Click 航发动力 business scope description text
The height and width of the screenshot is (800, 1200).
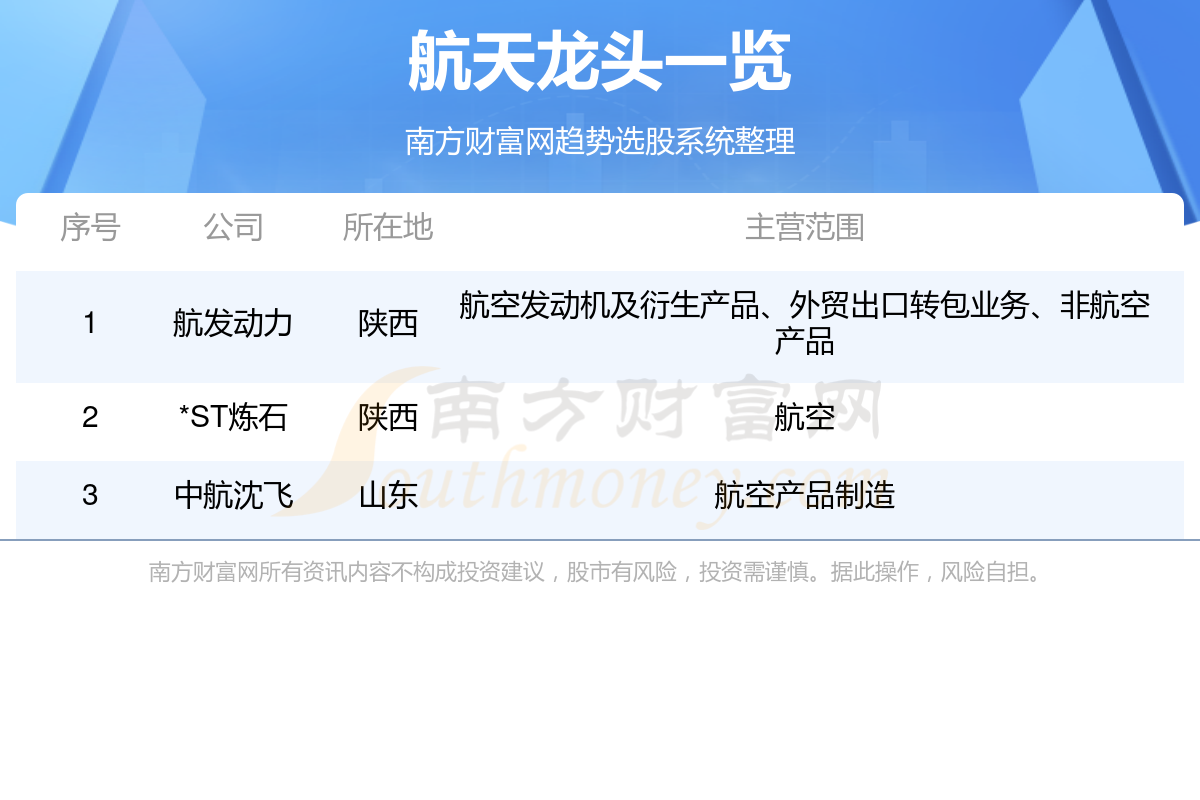(x=805, y=324)
